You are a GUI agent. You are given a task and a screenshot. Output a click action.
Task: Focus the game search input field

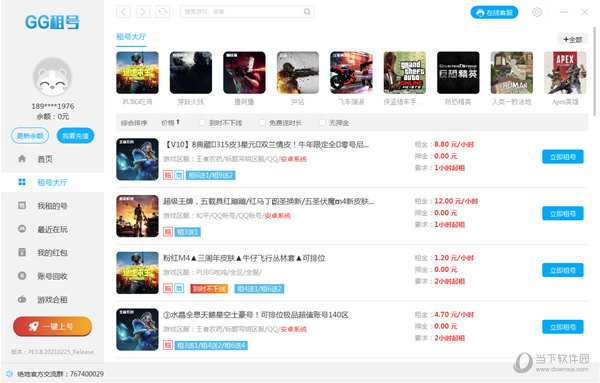[247, 12]
